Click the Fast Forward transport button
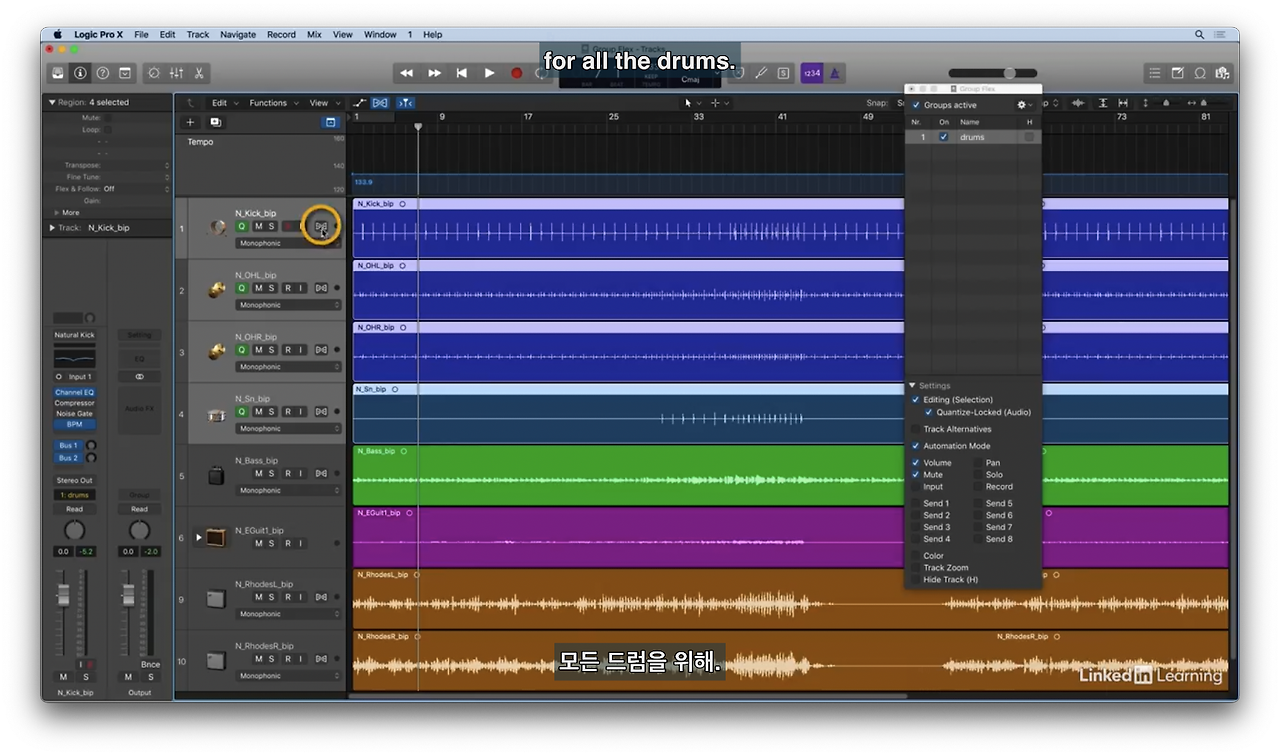This screenshot has height=756, width=1280. [x=434, y=73]
